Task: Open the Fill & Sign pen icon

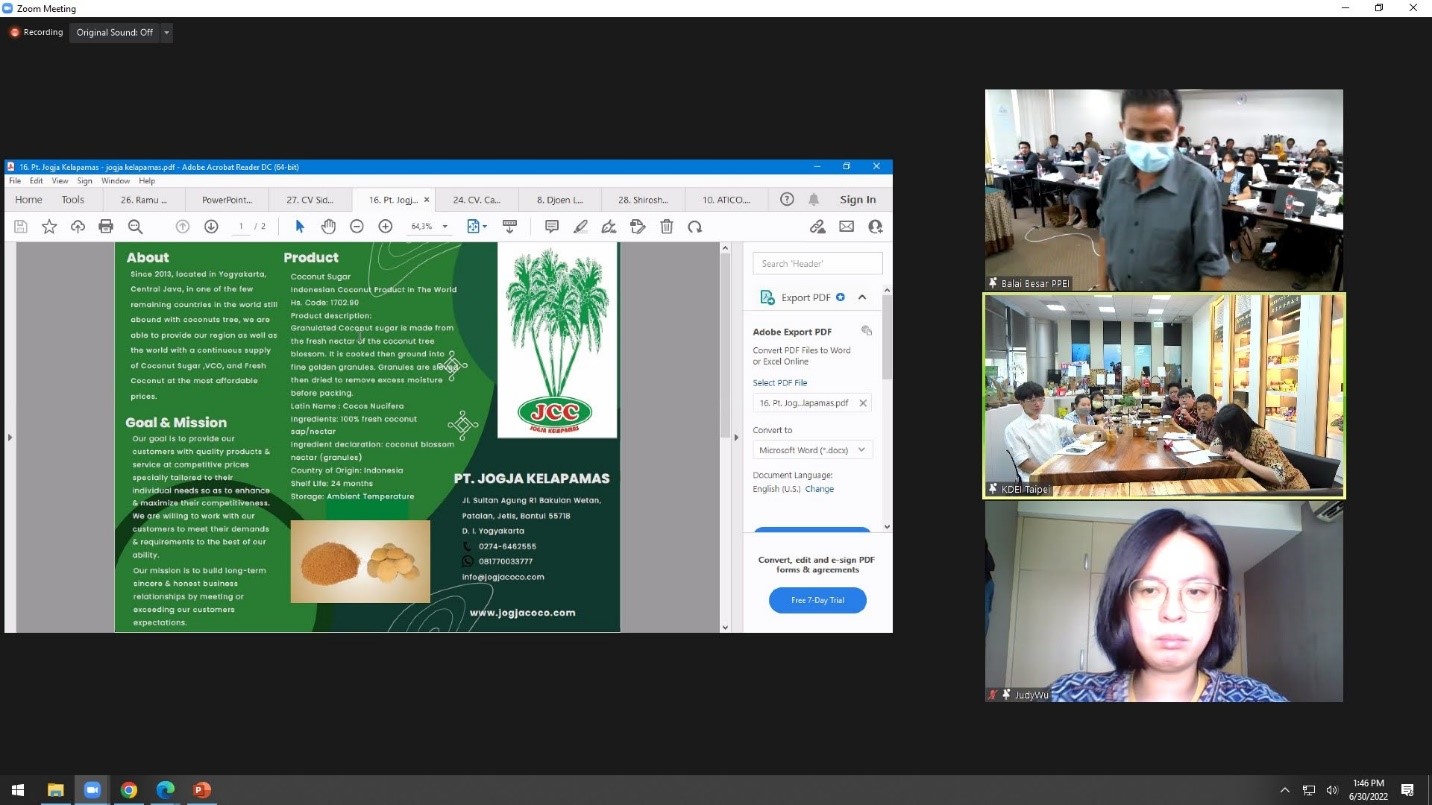Action: point(609,227)
